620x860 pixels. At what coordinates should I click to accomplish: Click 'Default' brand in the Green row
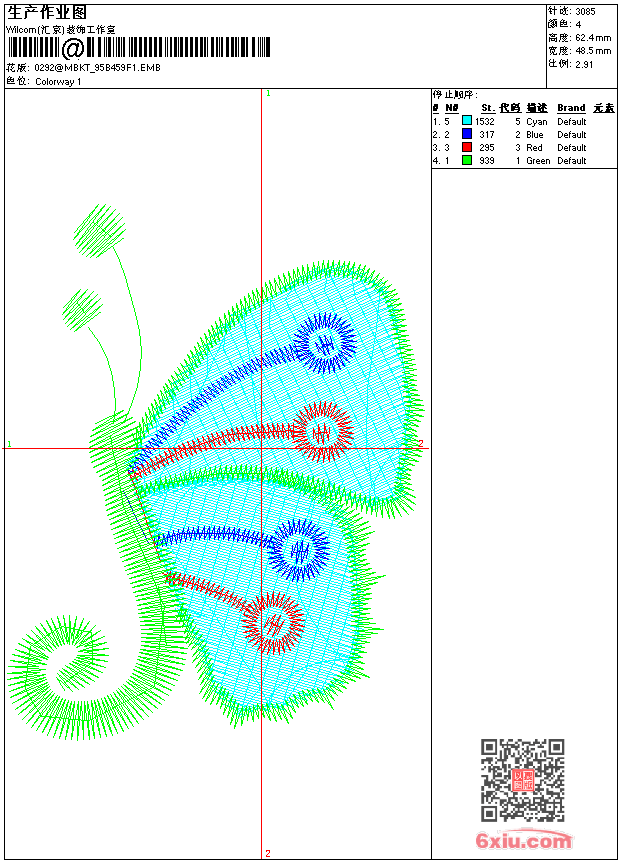(x=572, y=161)
